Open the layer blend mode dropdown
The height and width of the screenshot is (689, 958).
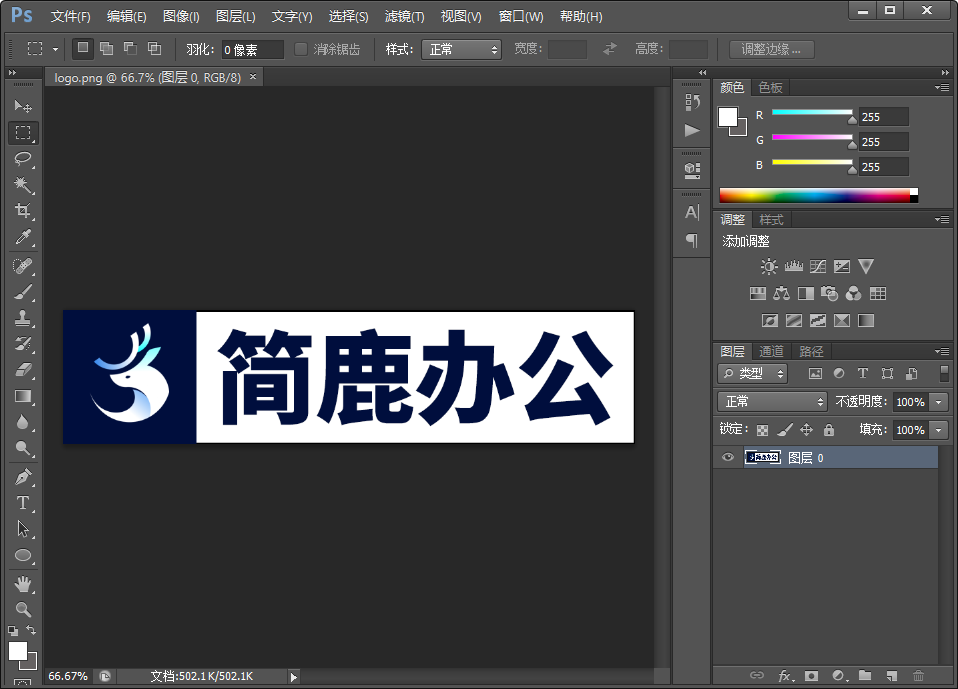pos(770,401)
